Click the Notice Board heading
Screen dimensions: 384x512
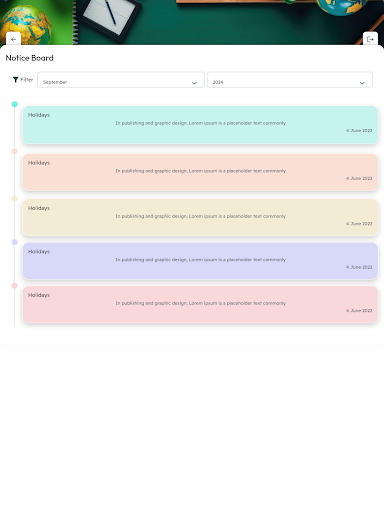click(x=30, y=58)
